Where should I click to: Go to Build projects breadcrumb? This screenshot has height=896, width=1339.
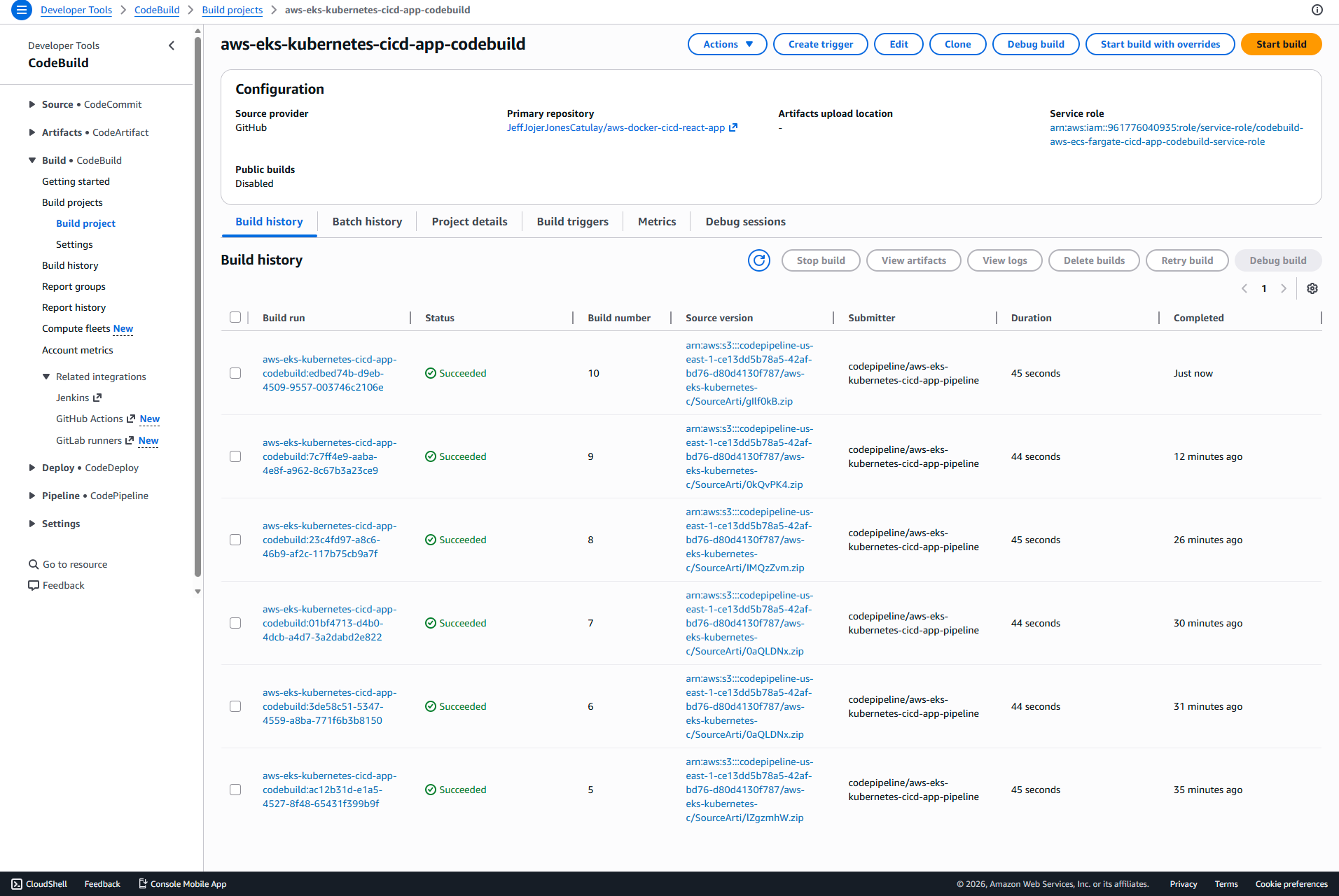(x=233, y=10)
